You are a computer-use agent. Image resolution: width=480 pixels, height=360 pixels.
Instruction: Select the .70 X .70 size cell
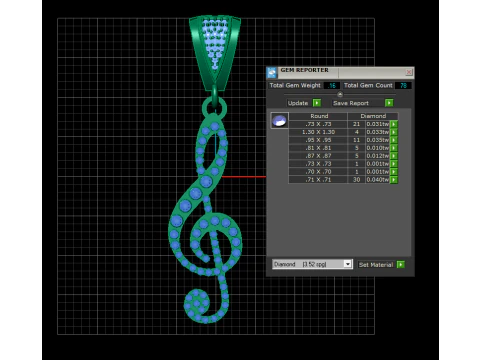coord(318,172)
